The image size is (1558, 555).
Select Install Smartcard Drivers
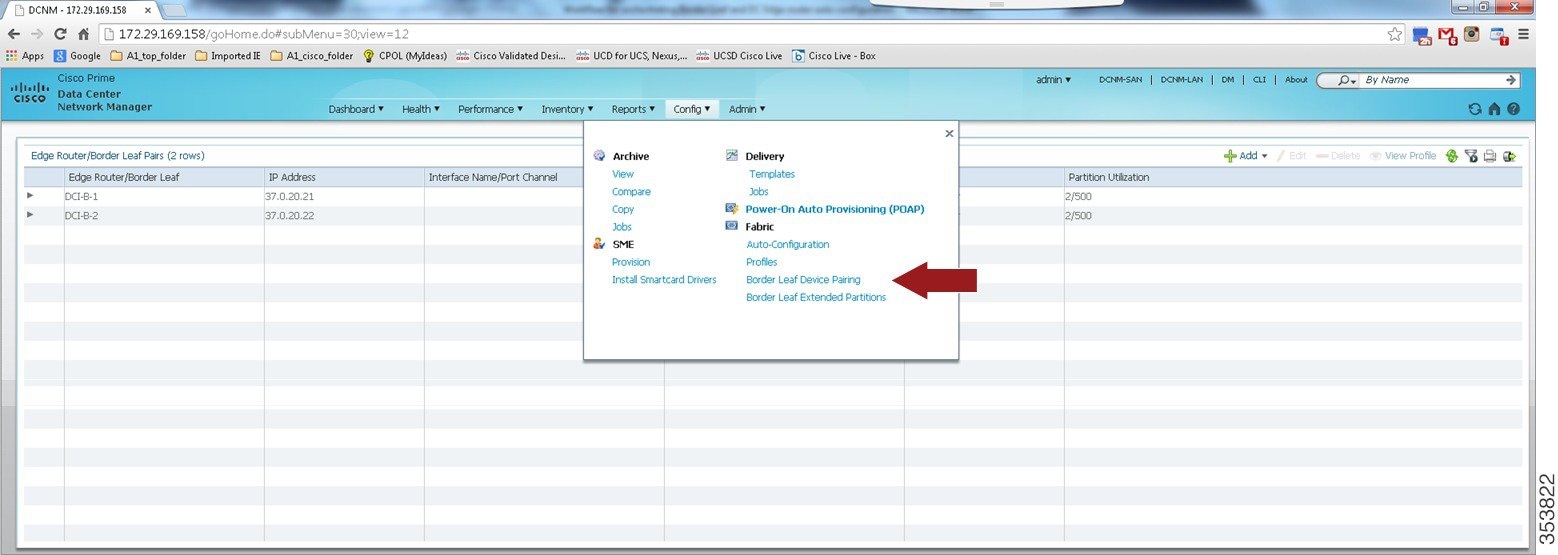664,280
